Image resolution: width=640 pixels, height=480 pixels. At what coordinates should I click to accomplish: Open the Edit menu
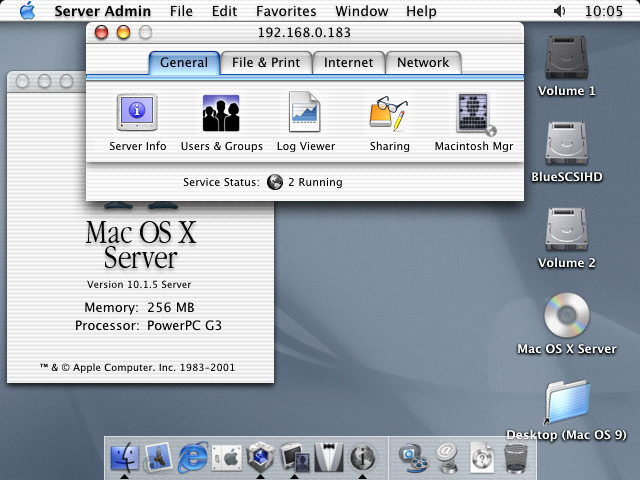(224, 11)
